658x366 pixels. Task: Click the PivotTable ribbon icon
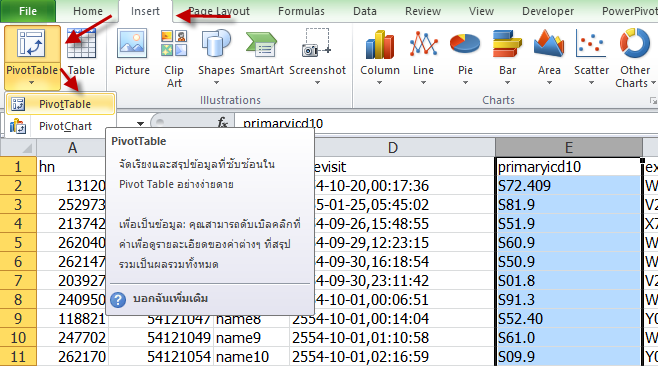[x=31, y=43]
